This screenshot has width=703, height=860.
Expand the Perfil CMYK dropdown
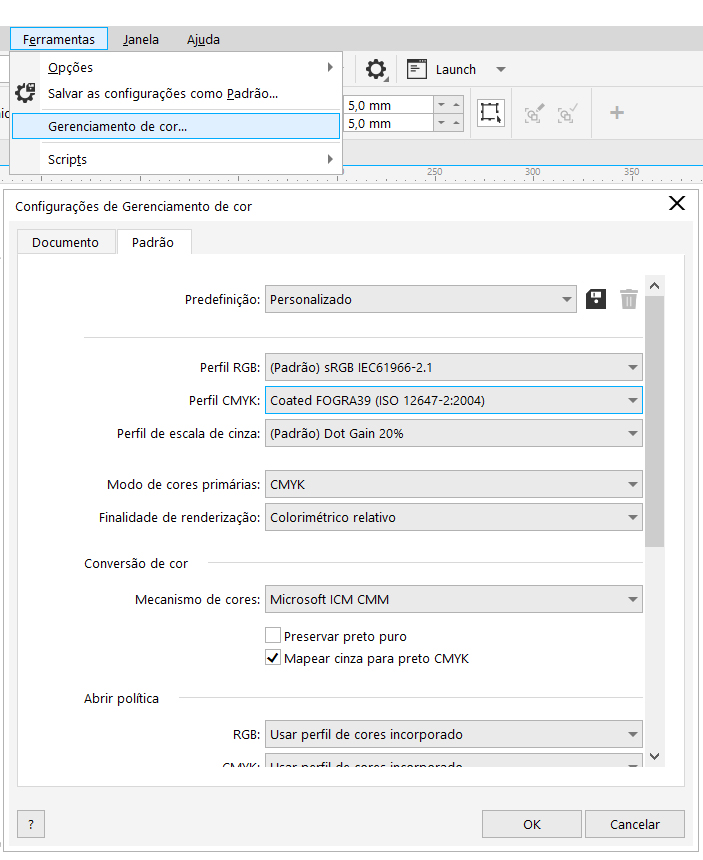point(453,401)
